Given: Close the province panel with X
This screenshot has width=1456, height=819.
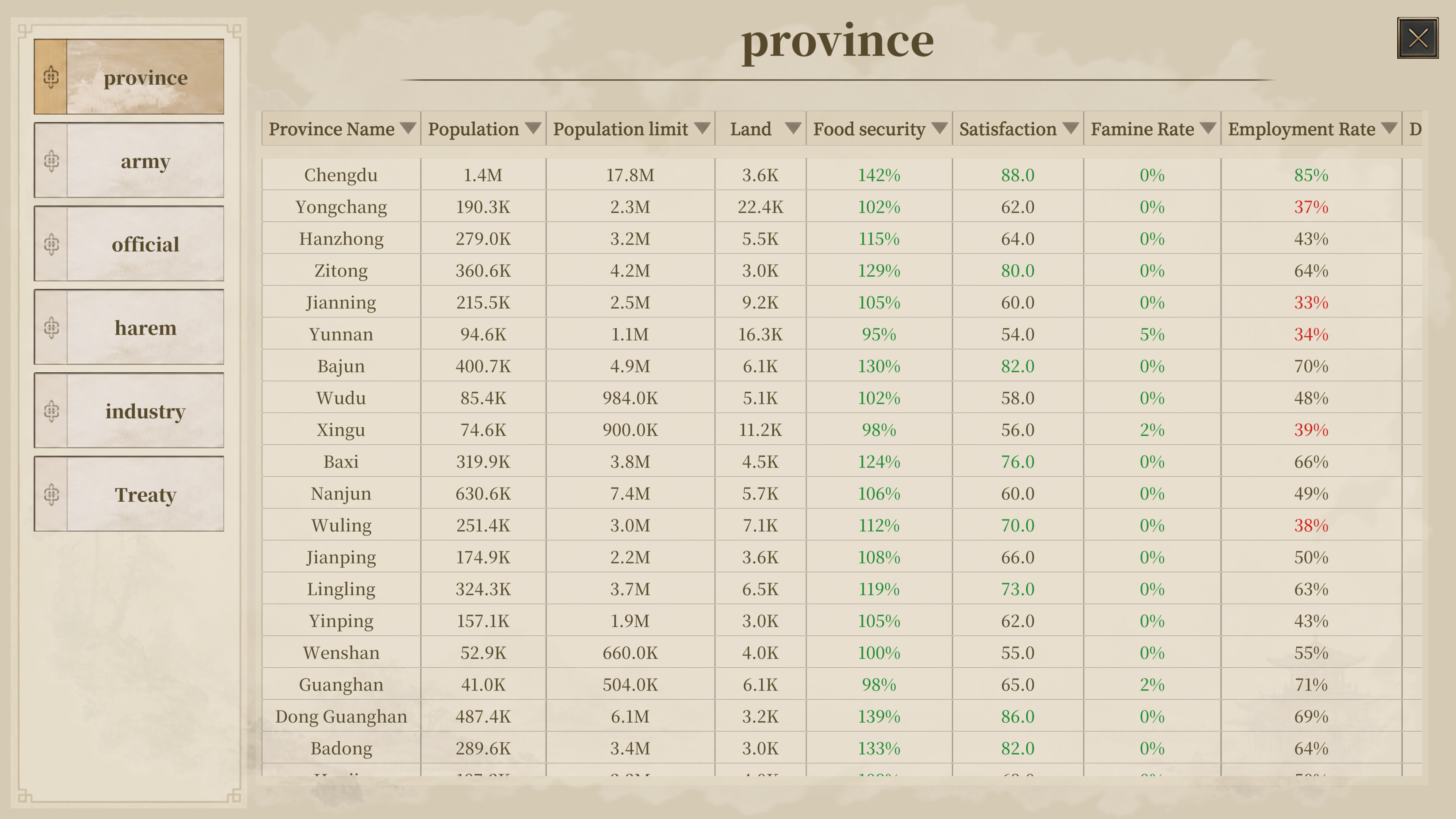Looking at the screenshot, I should [x=1418, y=38].
